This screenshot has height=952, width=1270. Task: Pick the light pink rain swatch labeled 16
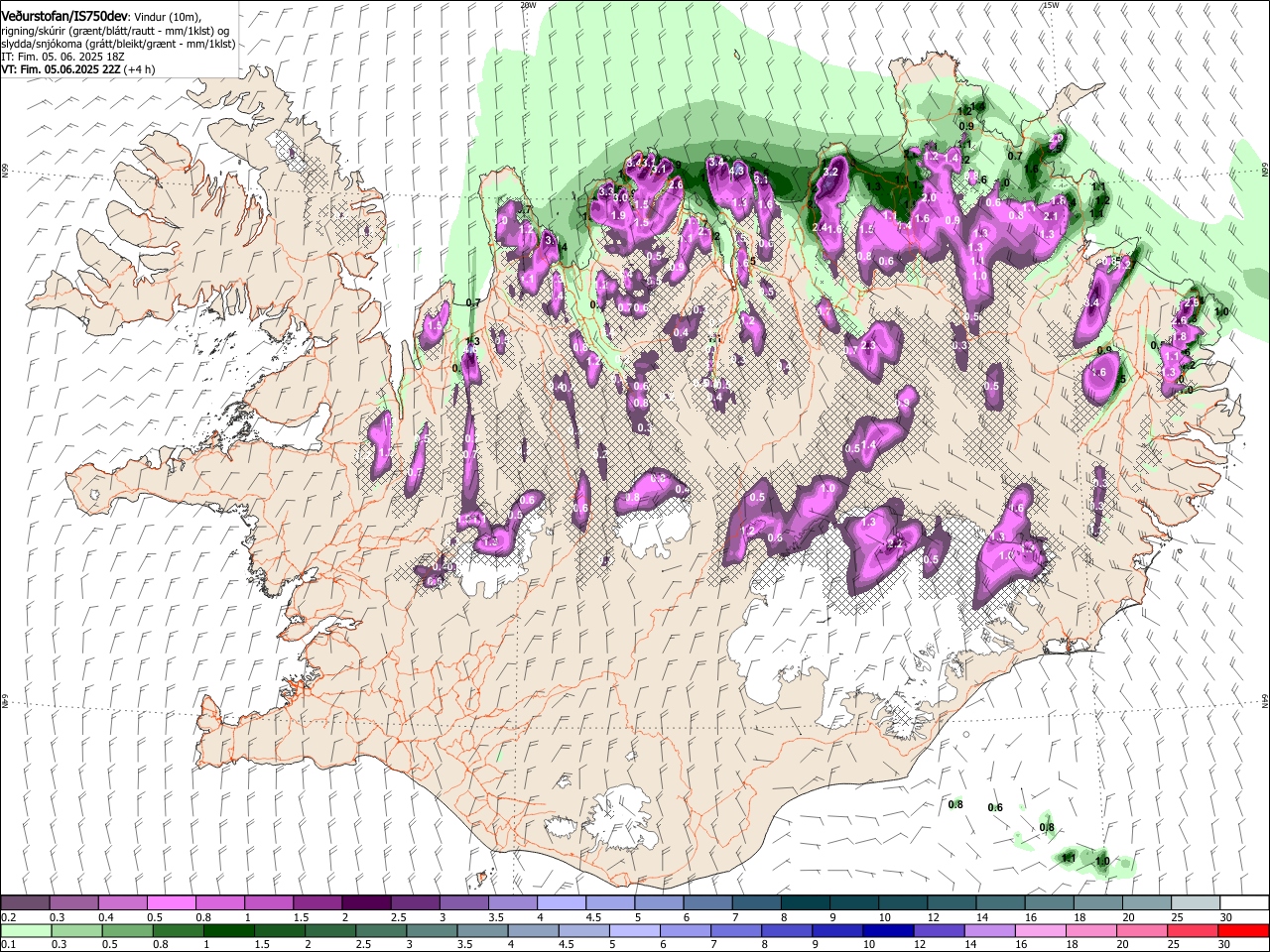pos(1041,930)
